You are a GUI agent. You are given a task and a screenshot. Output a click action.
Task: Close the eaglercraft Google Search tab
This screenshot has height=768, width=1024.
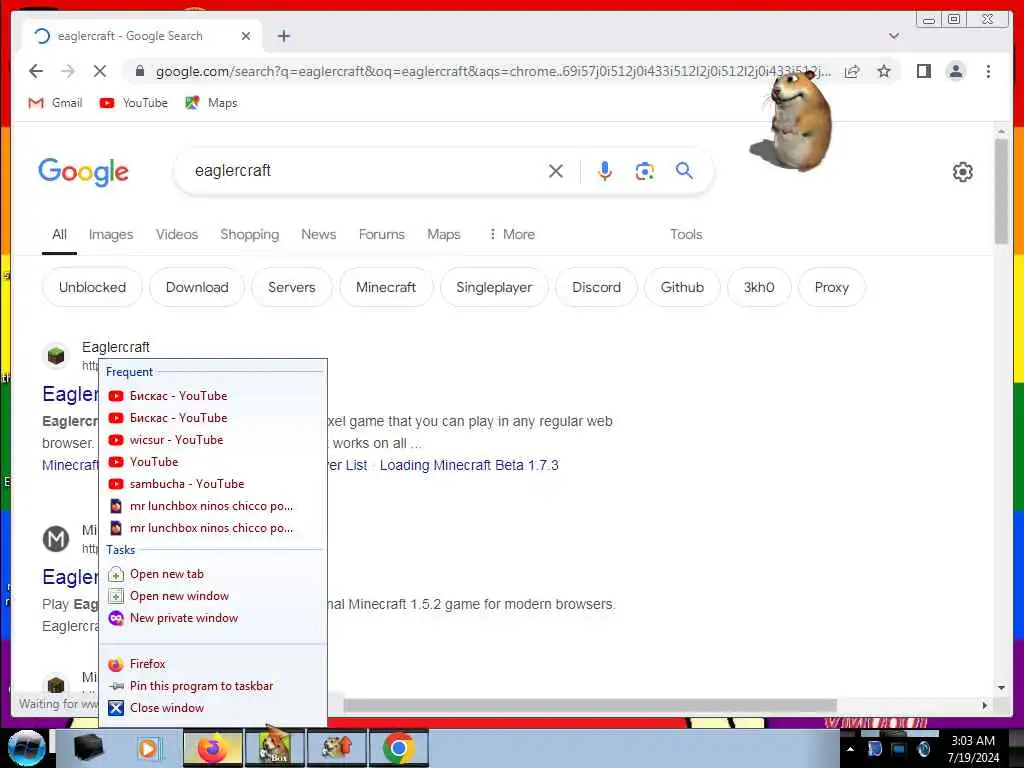click(246, 36)
